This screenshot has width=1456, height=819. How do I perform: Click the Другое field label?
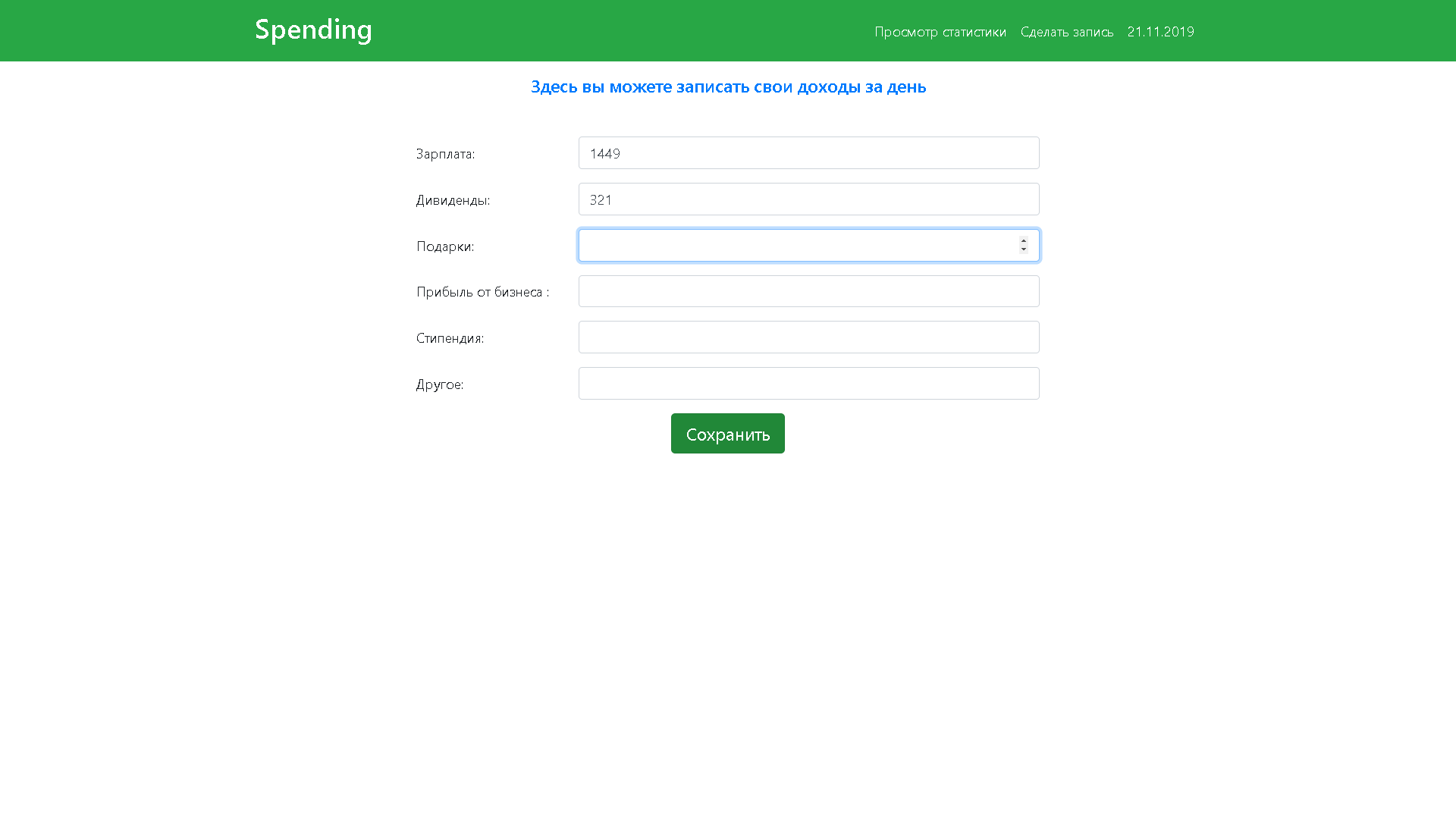click(440, 384)
